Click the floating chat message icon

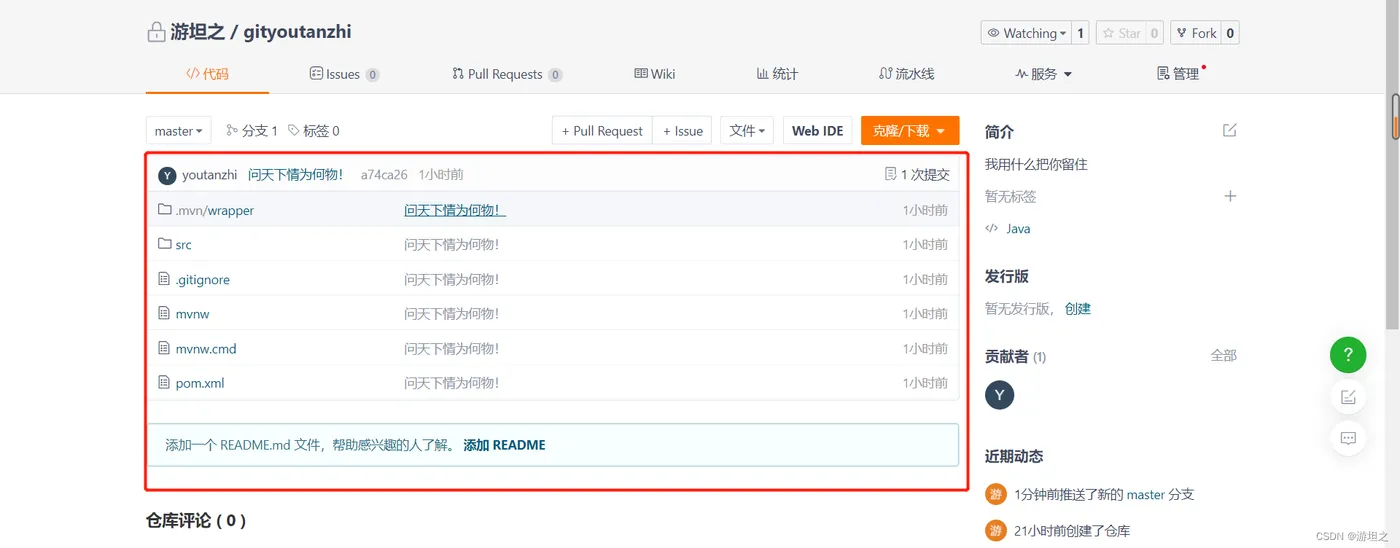pos(1348,438)
